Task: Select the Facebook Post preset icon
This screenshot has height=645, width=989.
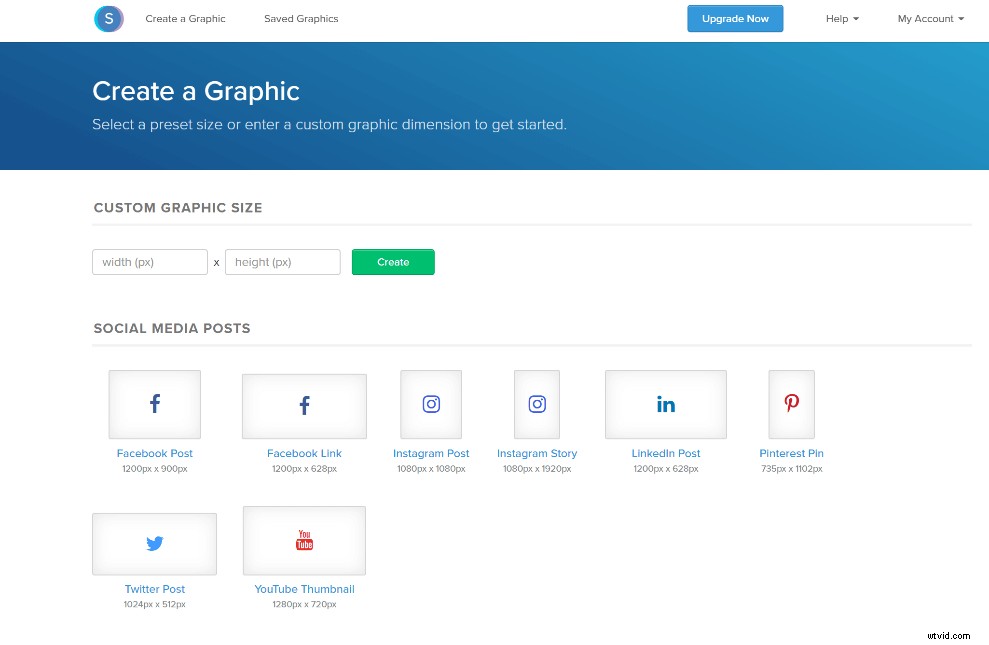Action: click(x=154, y=404)
